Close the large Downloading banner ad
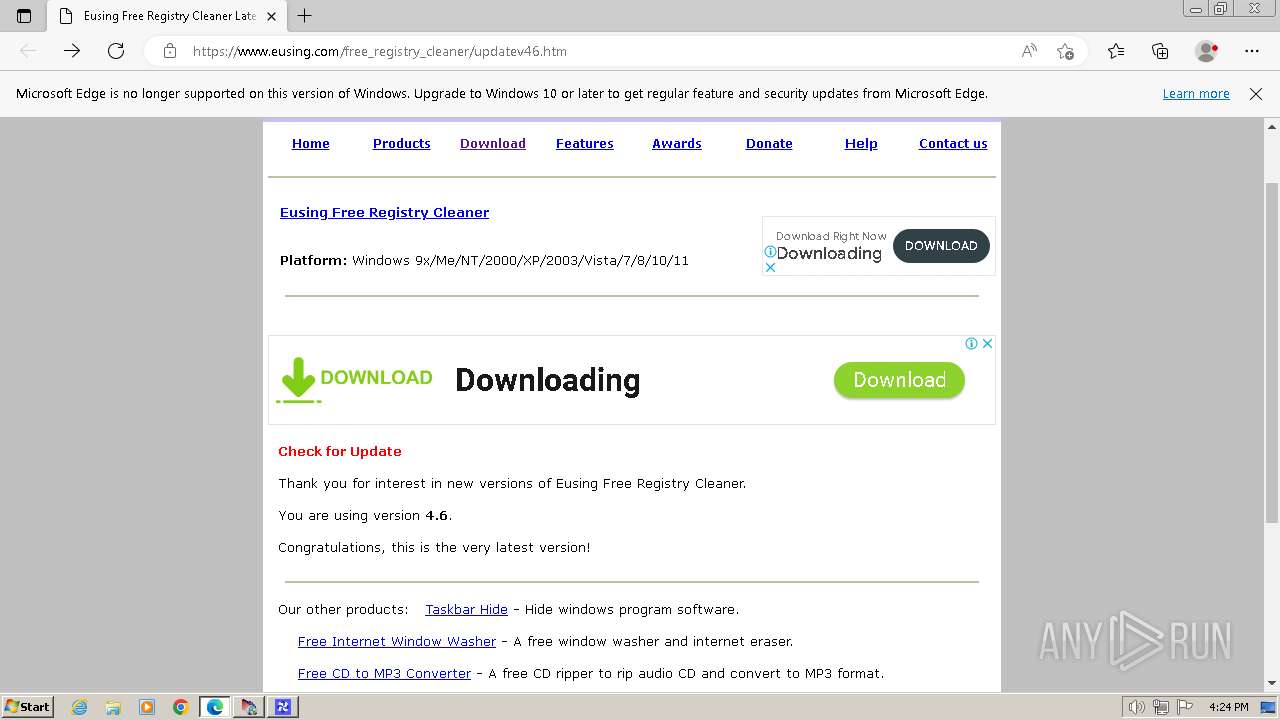Image resolution: width=1280 pixels, height=720 pixels. pos(987,343)
